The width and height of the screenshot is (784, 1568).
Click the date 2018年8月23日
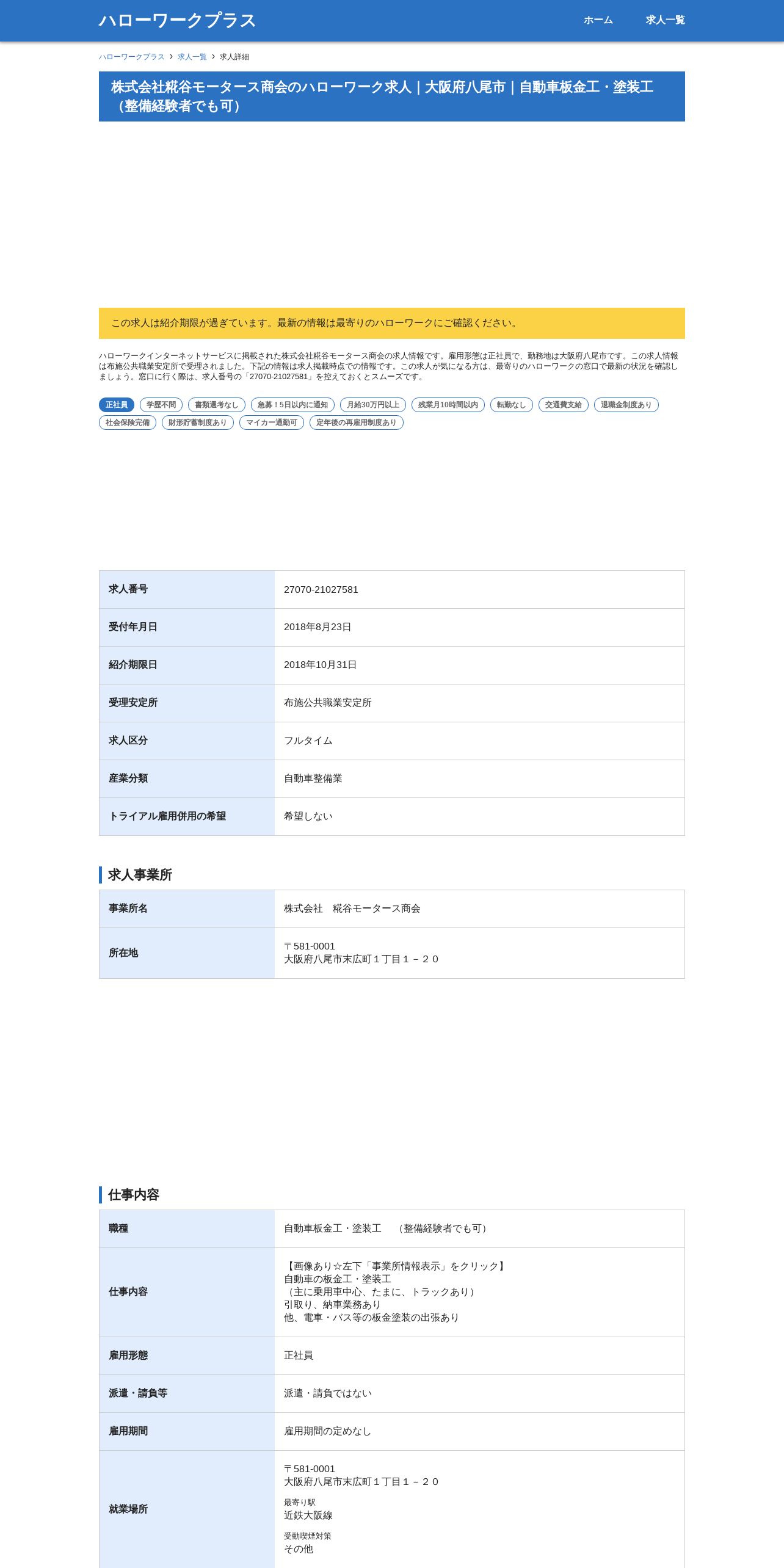[x=318, y=628]
